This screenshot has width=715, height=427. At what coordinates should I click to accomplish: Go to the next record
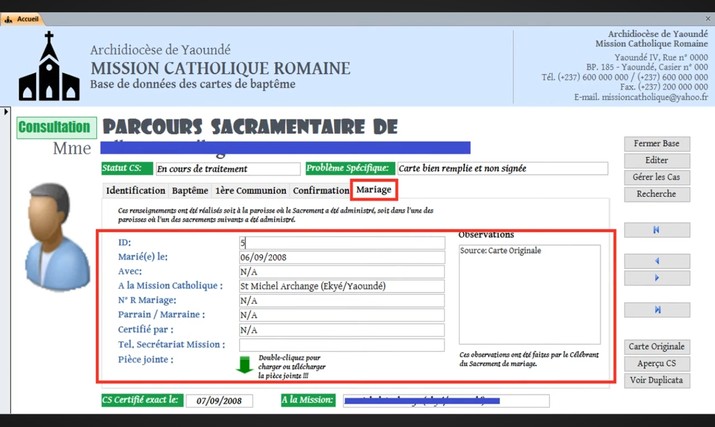(x=656, y=278)
